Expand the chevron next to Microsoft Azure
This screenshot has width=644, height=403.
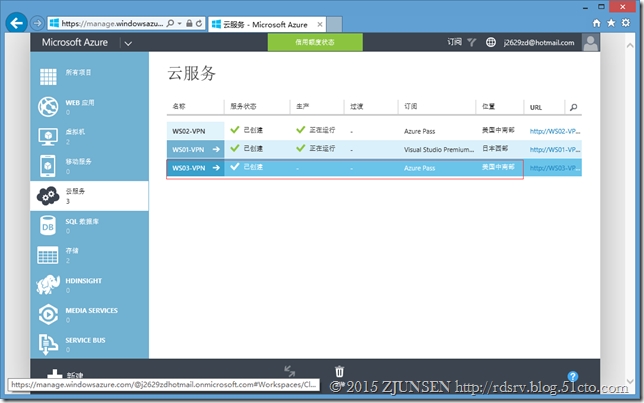point(128,43)
